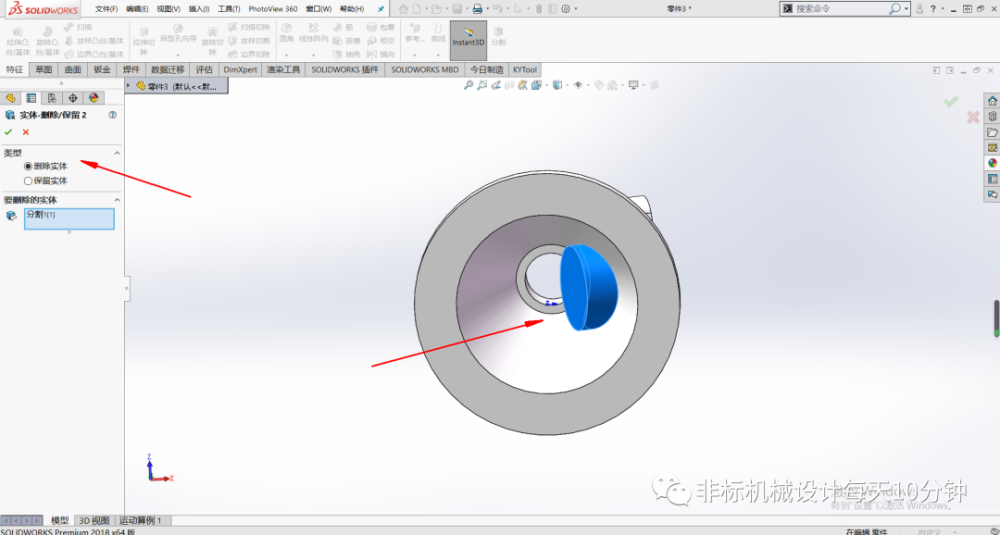This screenshot has height=535, width=1000.
Task: Switch to the 钣金 sheet metal tab
Action: pos(102,70)
